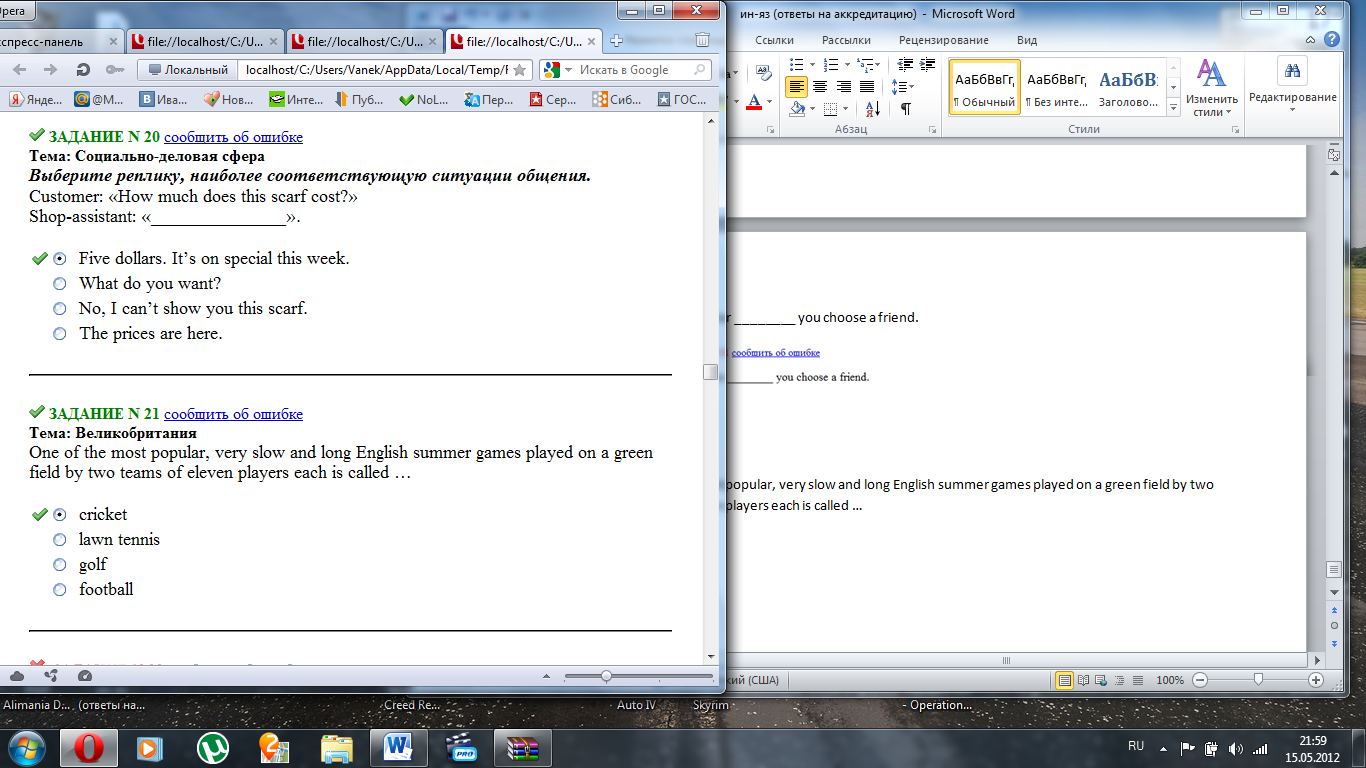Select 'football' radio option
1366x768 pixels.
click(60, 590)
